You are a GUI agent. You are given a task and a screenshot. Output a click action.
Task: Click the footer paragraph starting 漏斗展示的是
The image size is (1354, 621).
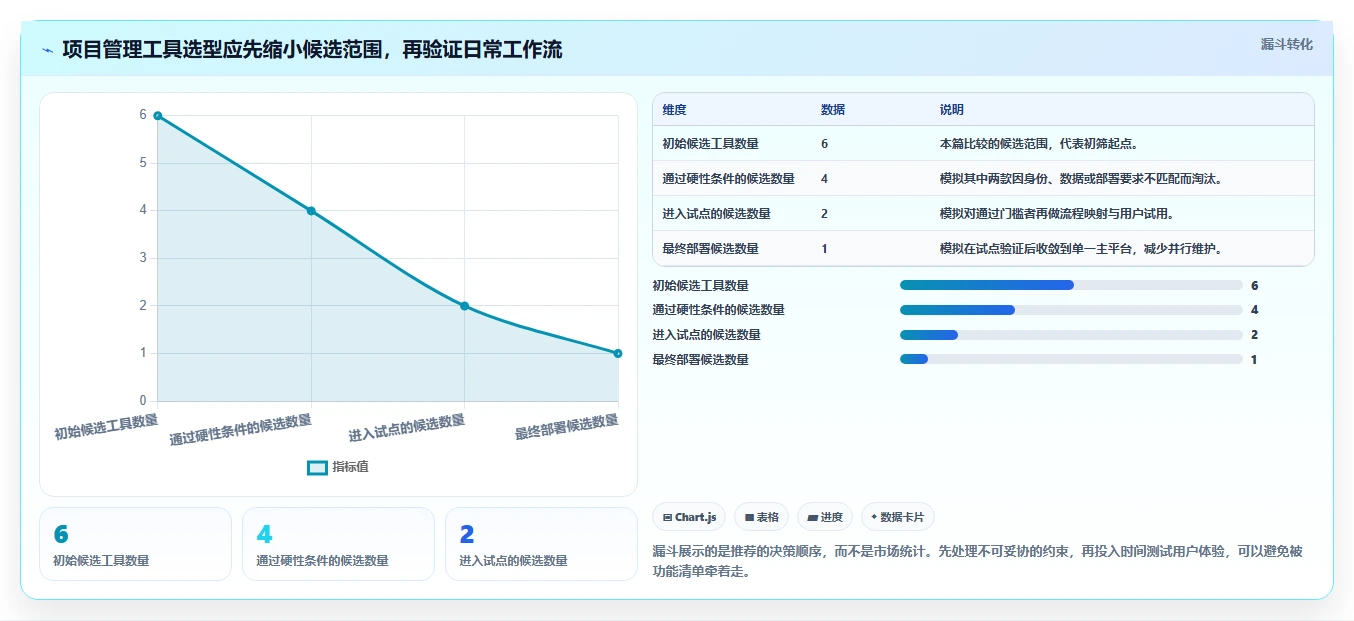[977, 561]
